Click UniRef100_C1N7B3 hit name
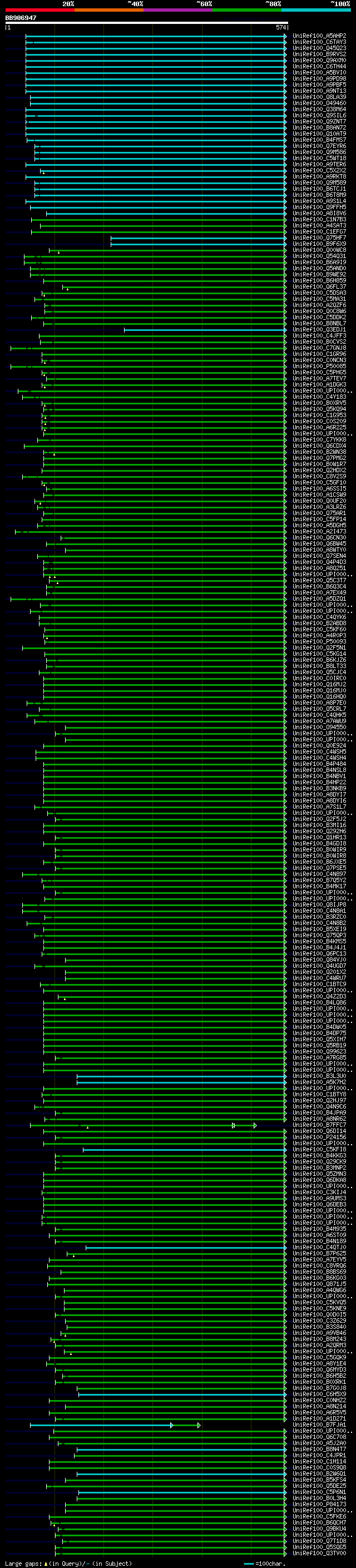356x1568 pixels. point(319,219)
